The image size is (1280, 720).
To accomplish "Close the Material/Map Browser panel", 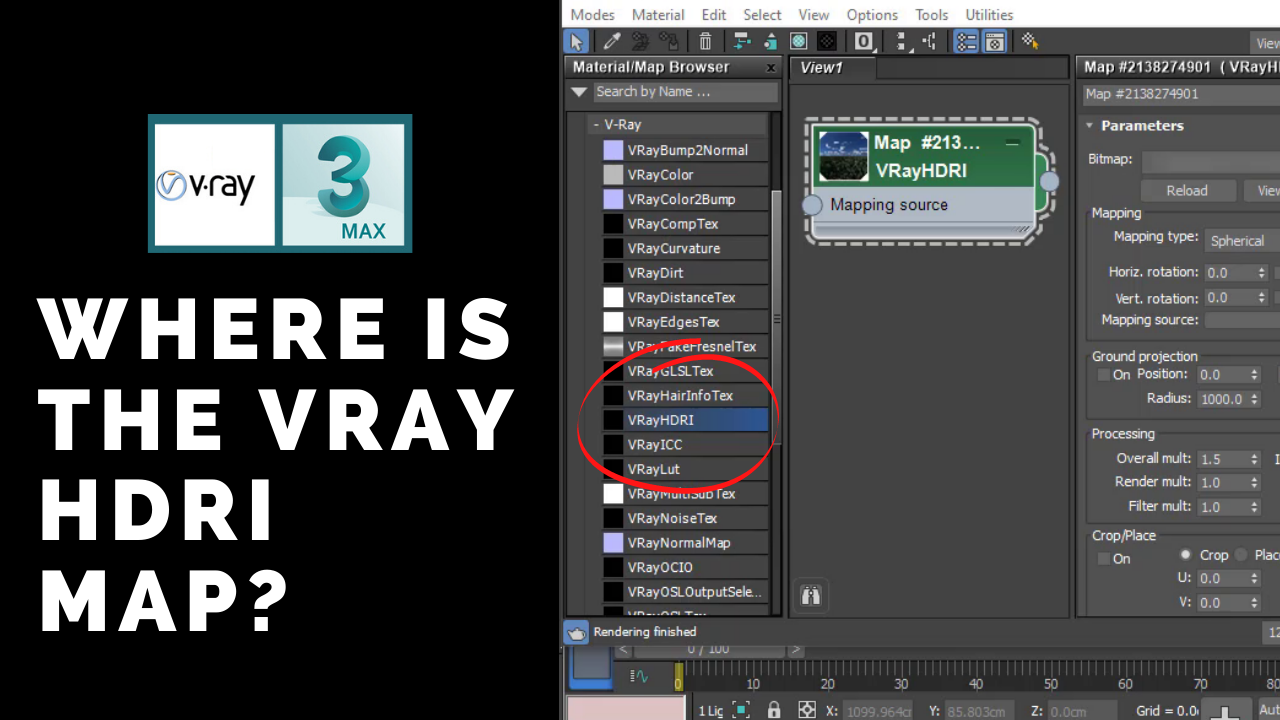I will 771,68.
